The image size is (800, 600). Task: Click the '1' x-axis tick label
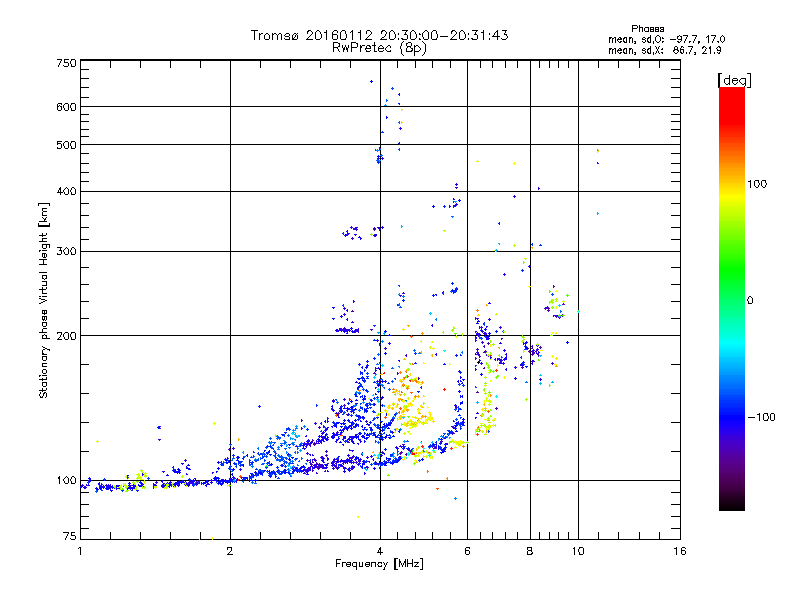80,551
